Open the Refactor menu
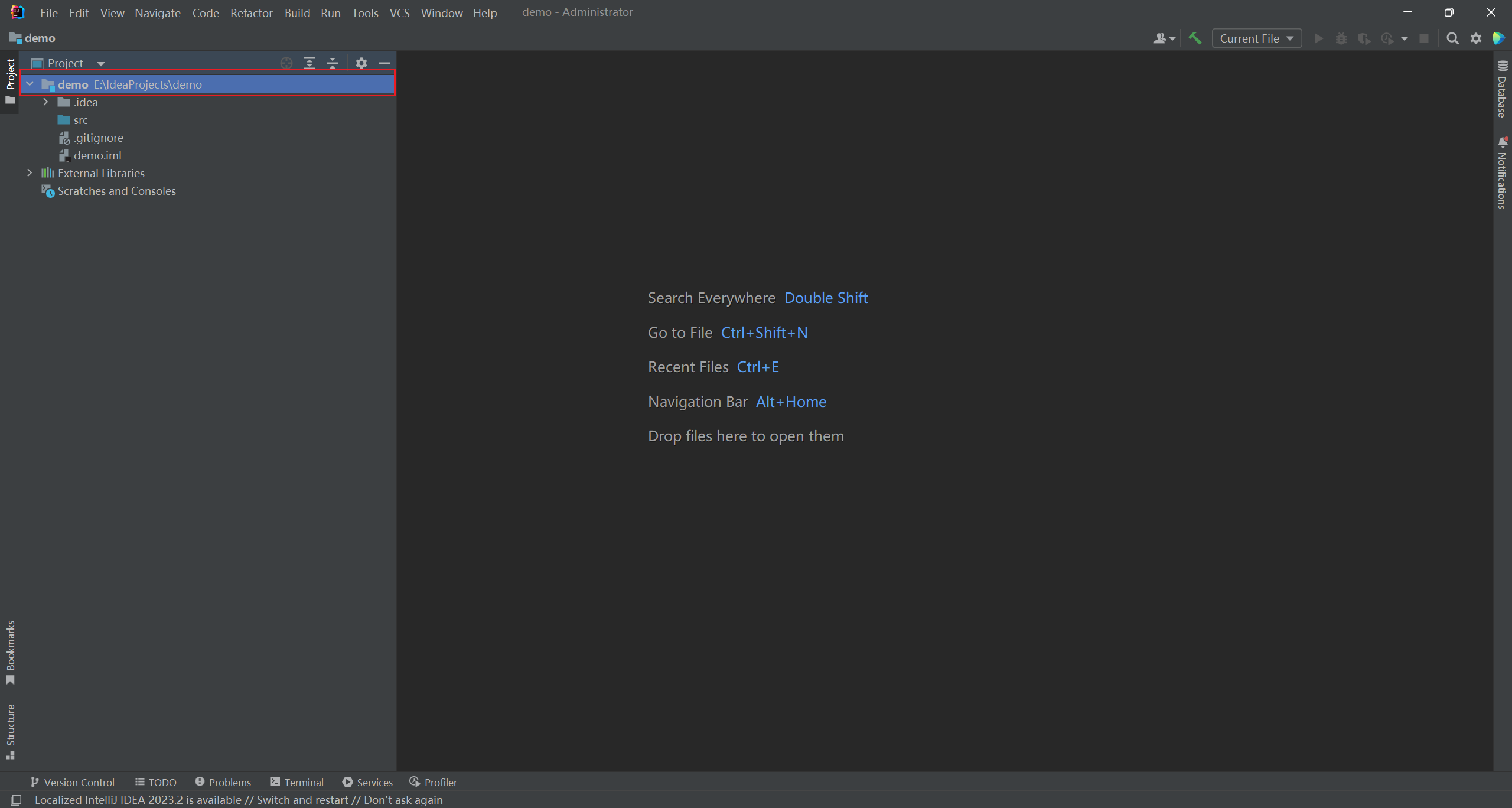The width and height of the screenshot is (1512, 808). pos(251,12)
